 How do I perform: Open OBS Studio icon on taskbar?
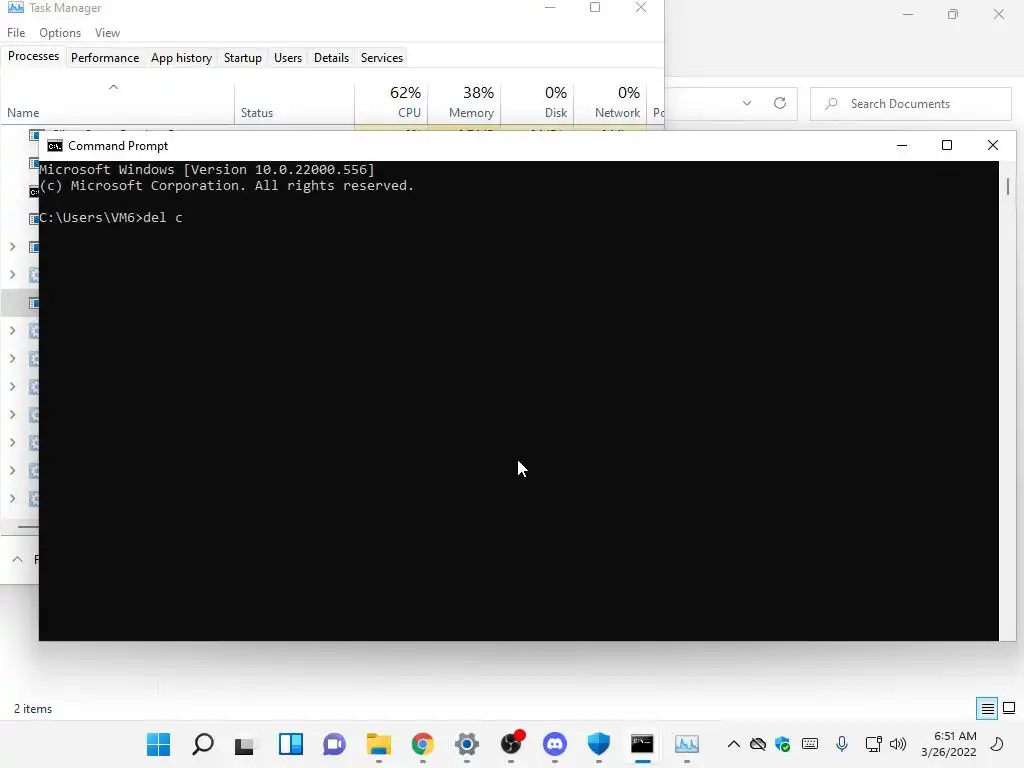tap(511, 744)
